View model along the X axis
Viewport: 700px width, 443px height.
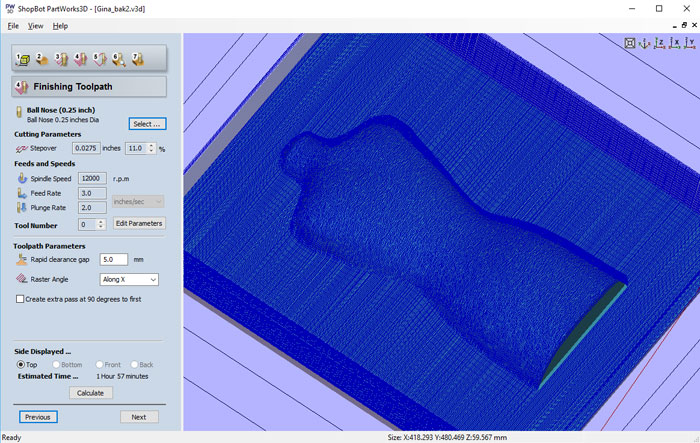point(675,43)
